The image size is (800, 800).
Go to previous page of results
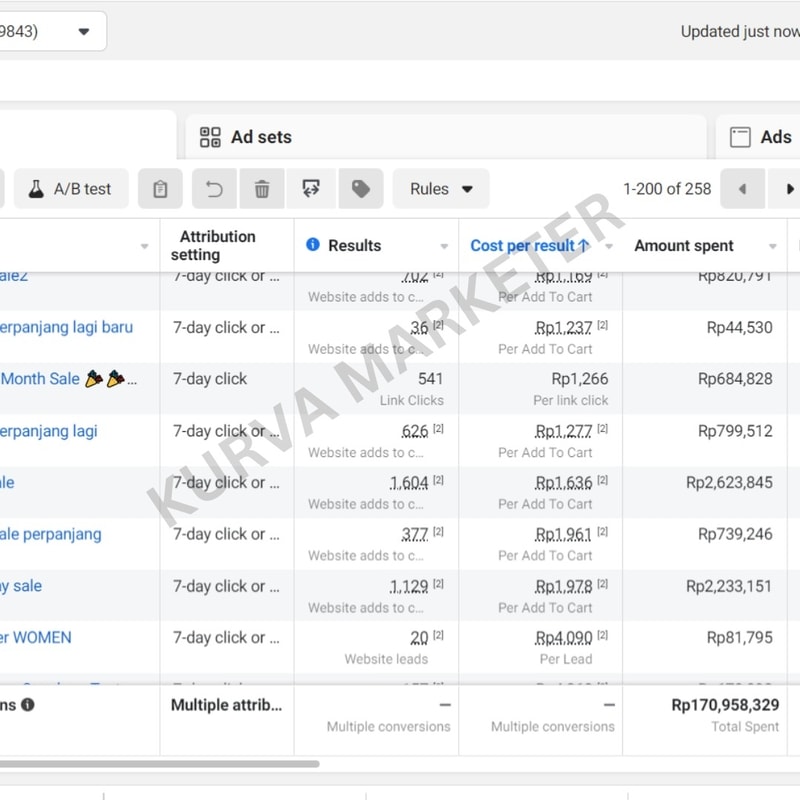(742, 189)
